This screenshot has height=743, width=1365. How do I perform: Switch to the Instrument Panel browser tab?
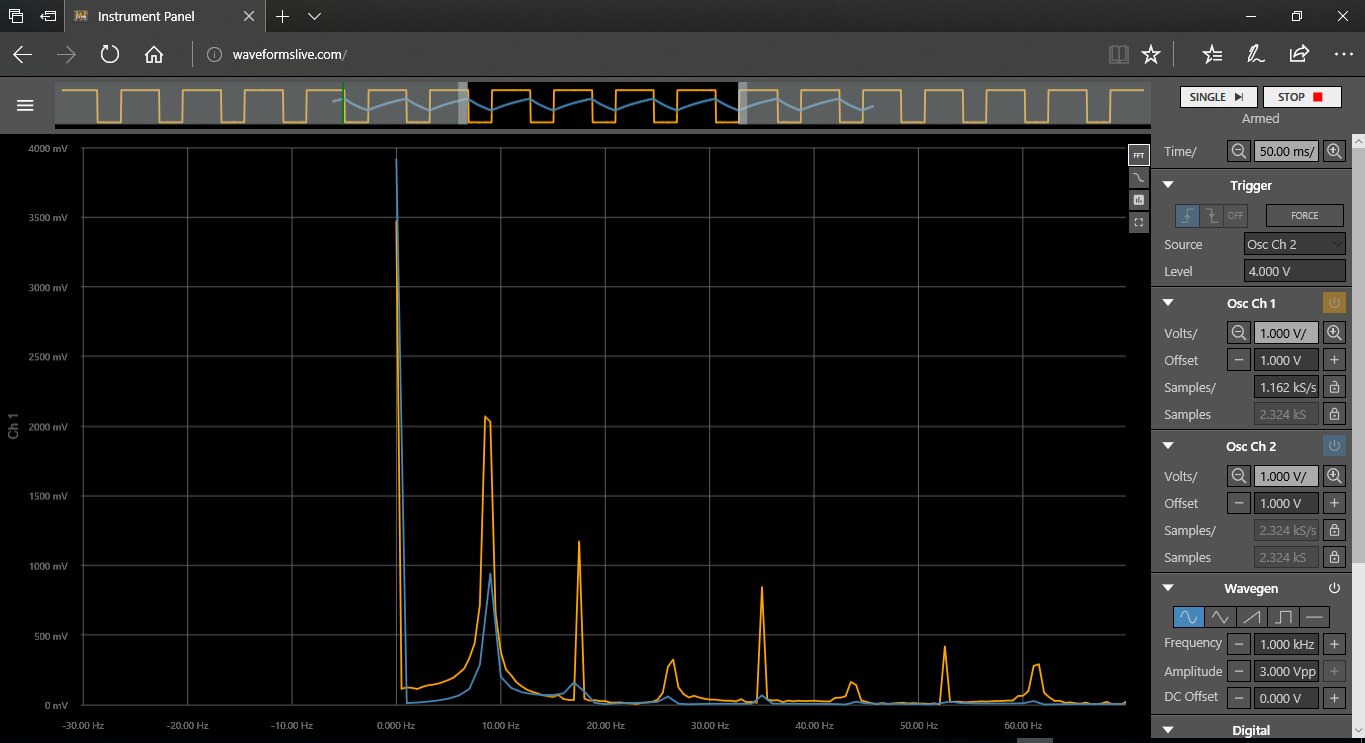click(146, 17)
